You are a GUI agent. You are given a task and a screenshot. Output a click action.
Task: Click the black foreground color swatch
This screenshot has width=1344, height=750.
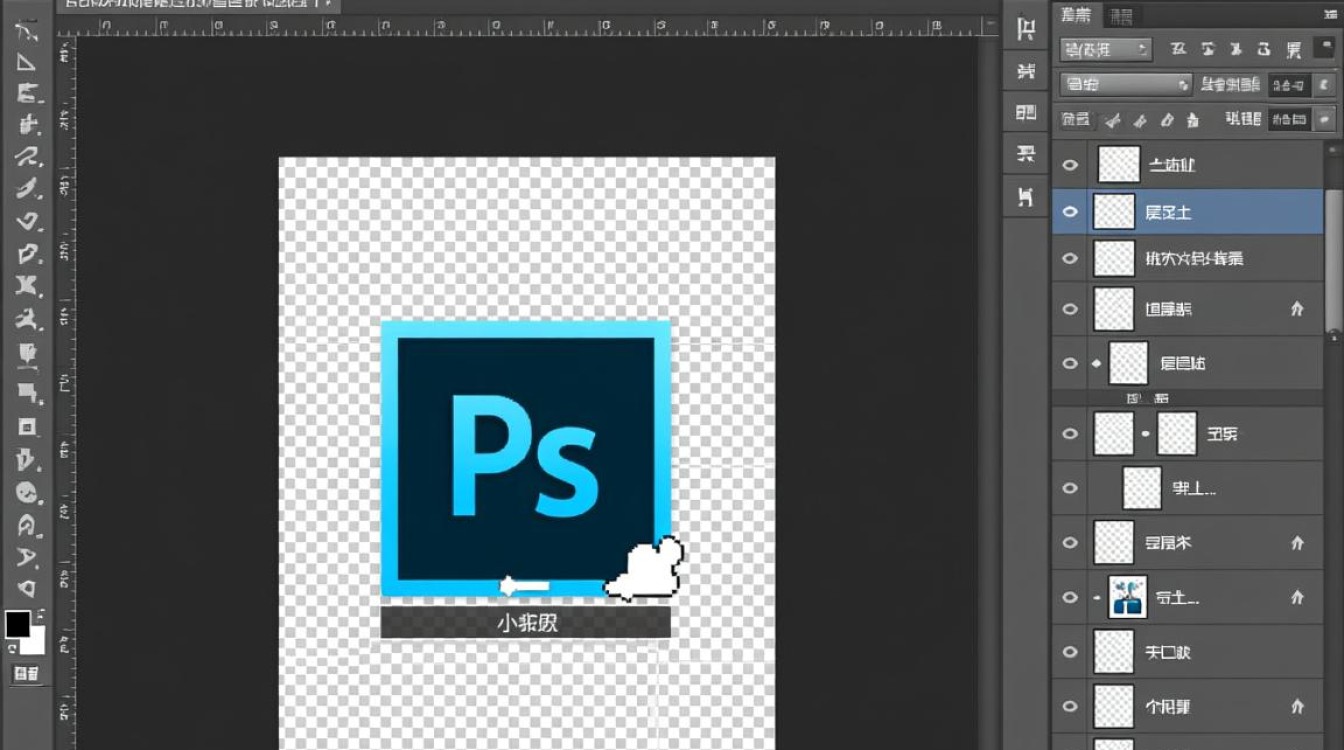(x=17, y=624)
